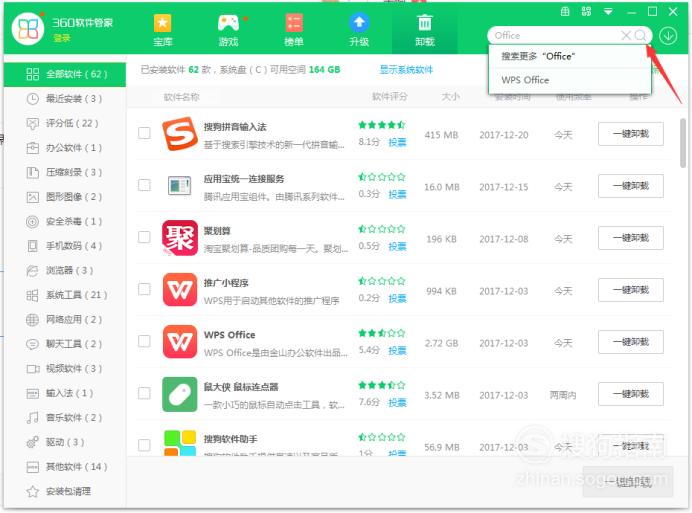Click 投票 link for 聚划算
This screenshot has width=692, height=513.
(397, 246)
